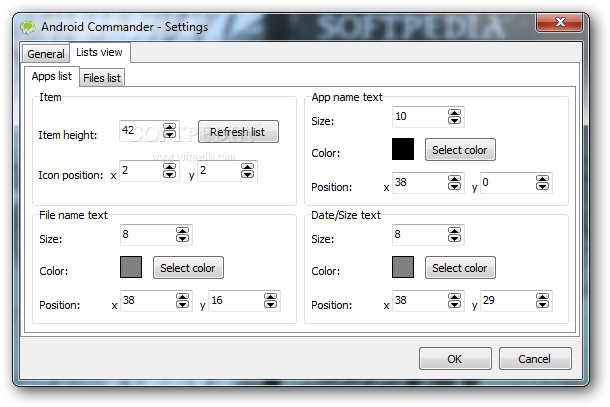This screenshot has width=610, height=407.
Task: Open the Files list sub-tab
Action: pos(102,78)
